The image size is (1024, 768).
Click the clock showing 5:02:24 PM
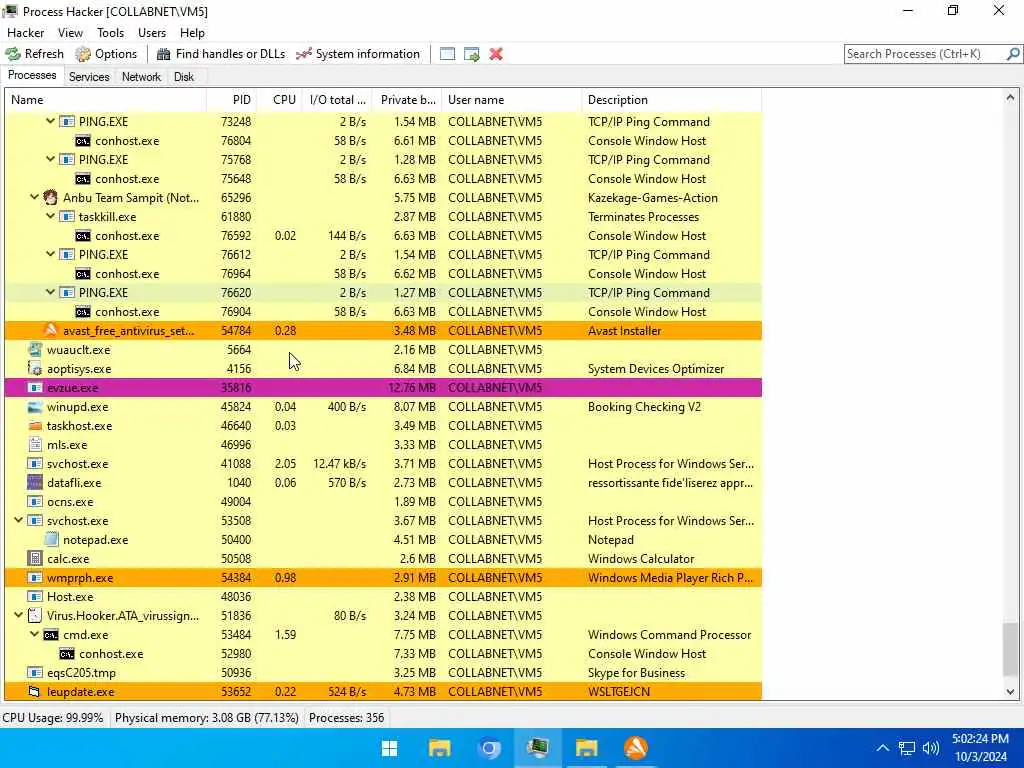(980, 739)
